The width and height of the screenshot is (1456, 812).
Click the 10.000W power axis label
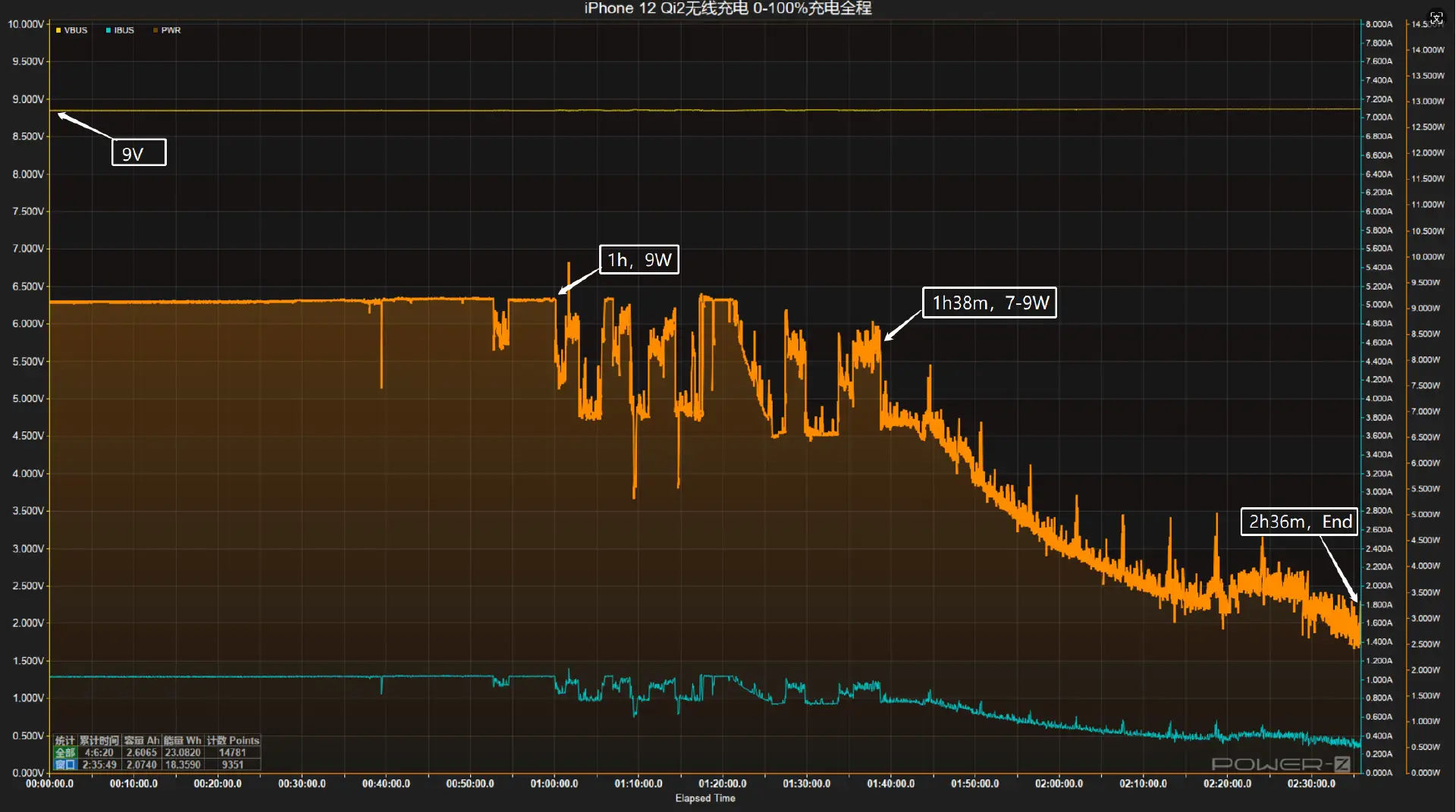tap(1428, 257)
